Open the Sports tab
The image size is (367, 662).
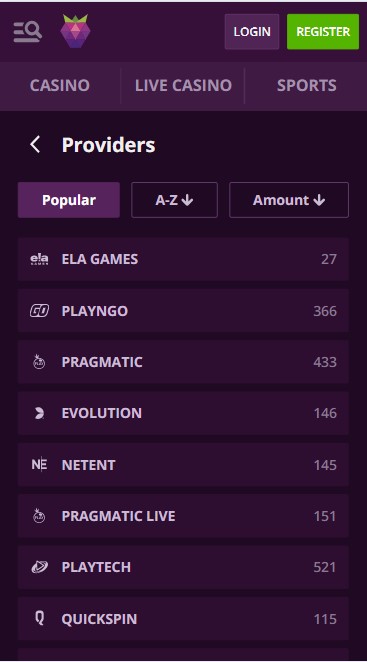(x=307, y=86)
